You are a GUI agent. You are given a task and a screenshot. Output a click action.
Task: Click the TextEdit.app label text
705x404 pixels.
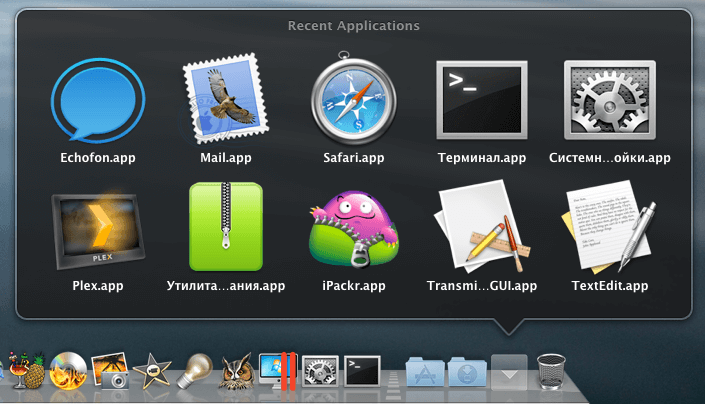[x=610, y=286]
